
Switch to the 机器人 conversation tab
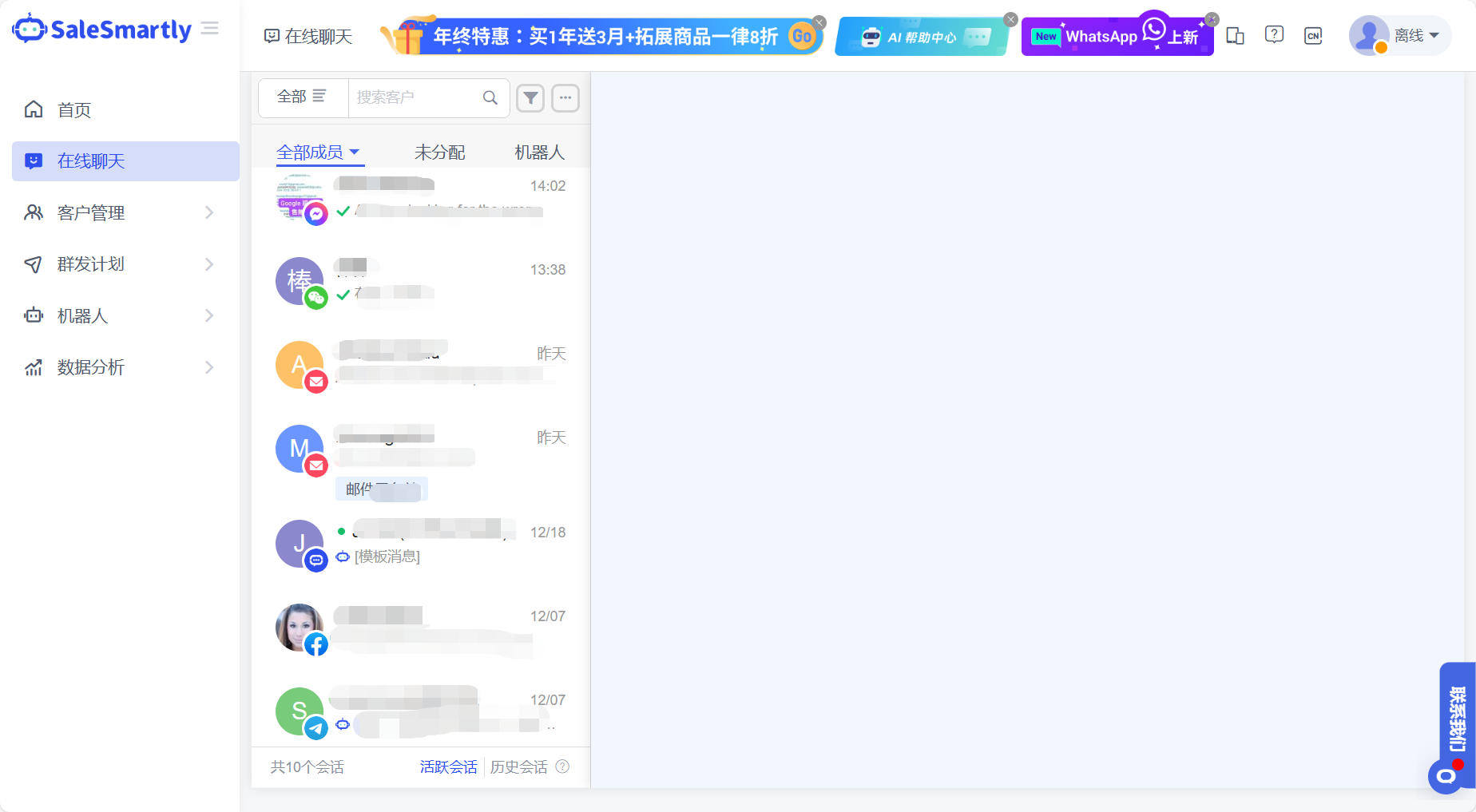click(x=539, y=152)
